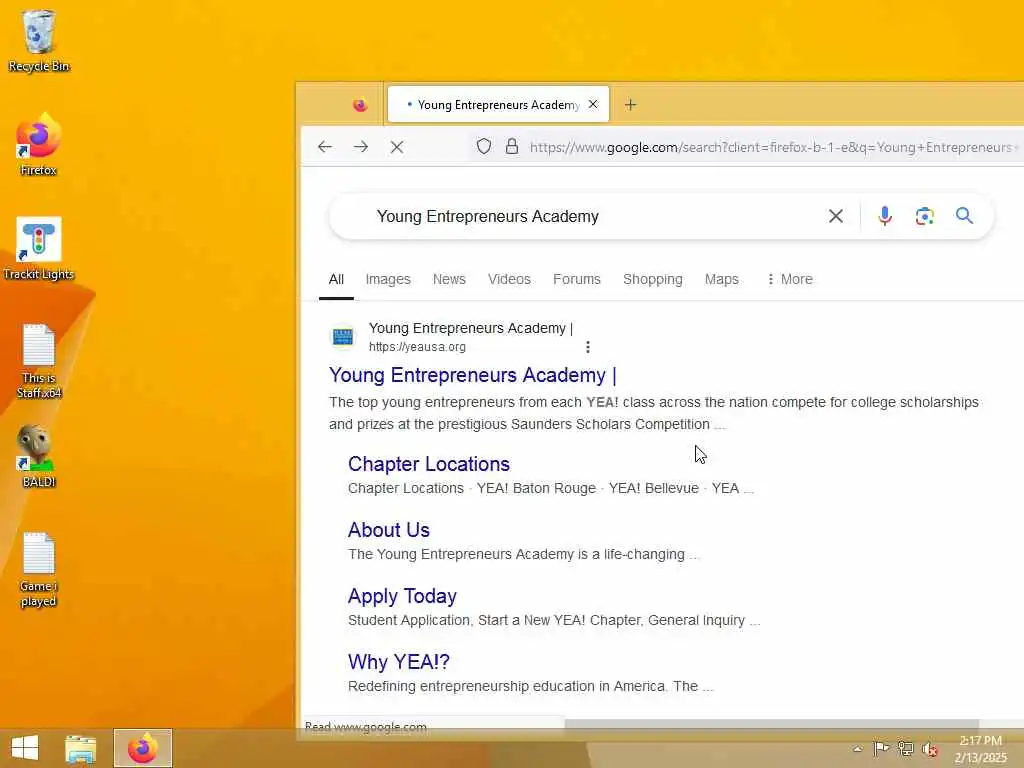Viewport: 1024px width, 768px height.
Task: Open File Explorer from the taskbar
Action: pyautogui.click(x=80, y=748)
